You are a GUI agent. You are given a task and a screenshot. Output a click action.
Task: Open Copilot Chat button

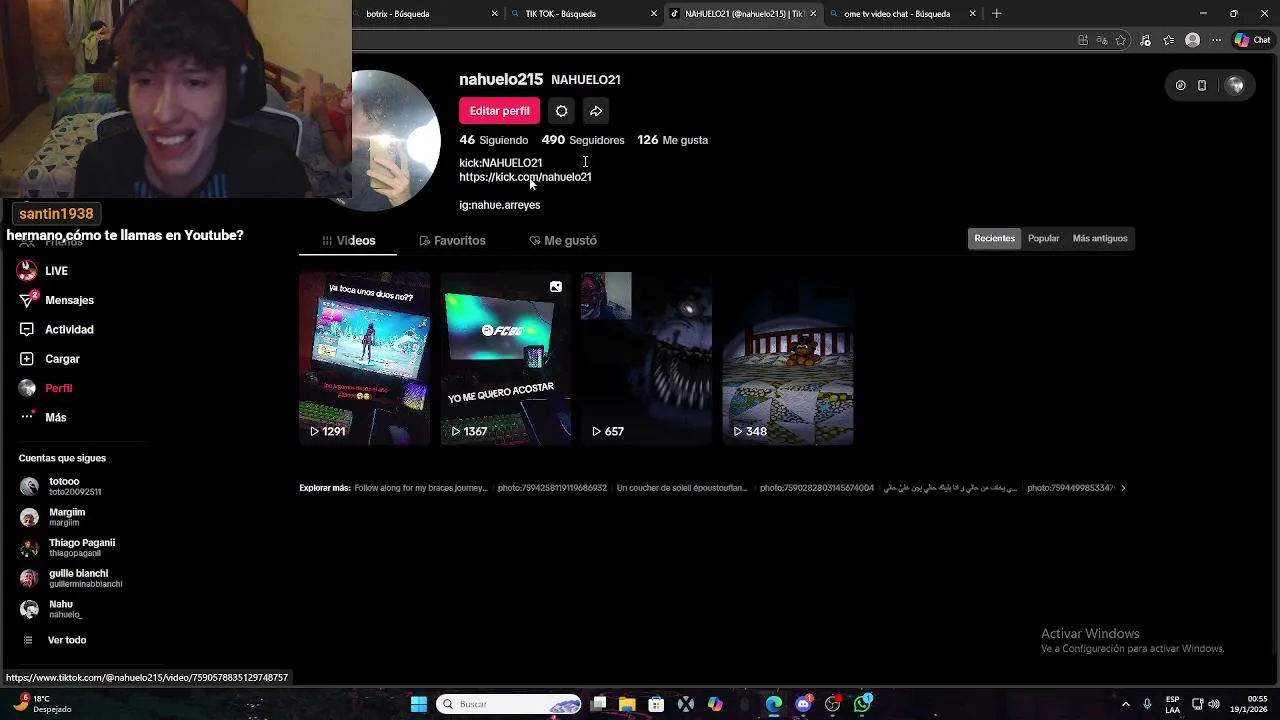1255,40
